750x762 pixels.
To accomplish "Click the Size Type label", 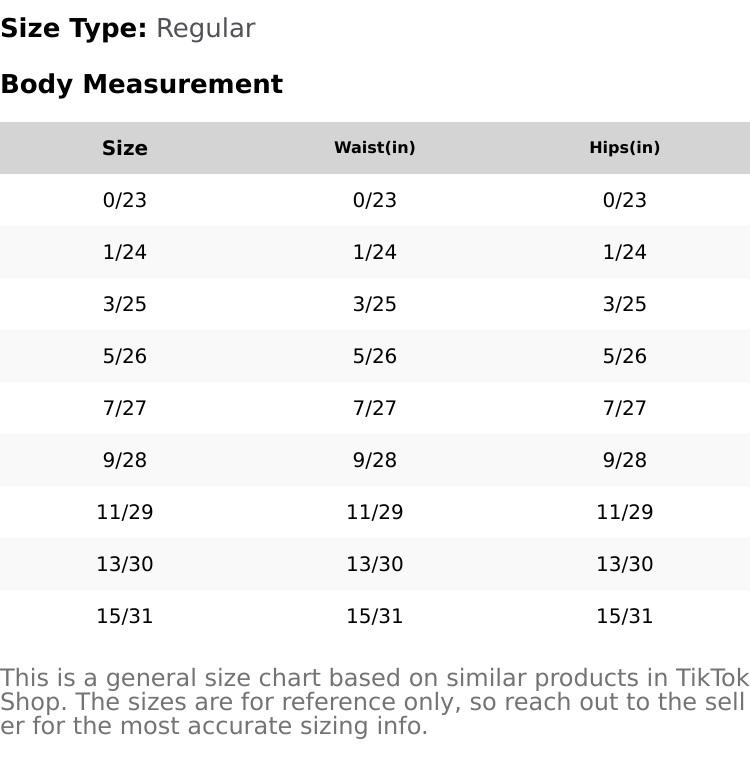I will (x=74, y=28).
